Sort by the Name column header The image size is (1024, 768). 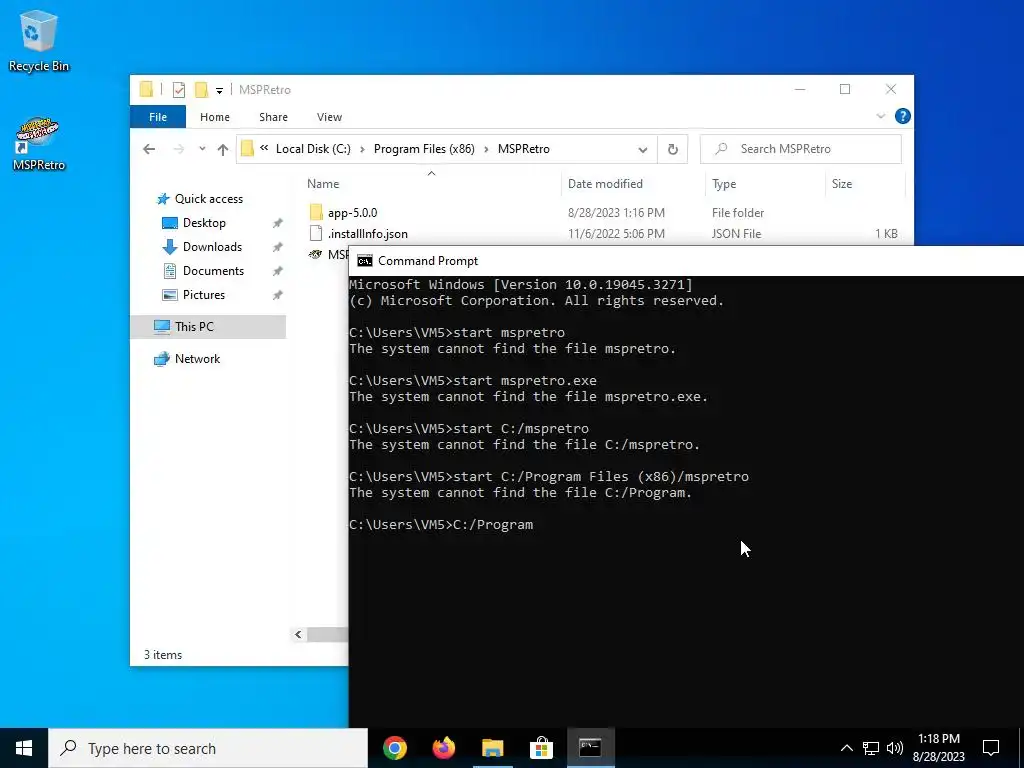tap(431, 184)
